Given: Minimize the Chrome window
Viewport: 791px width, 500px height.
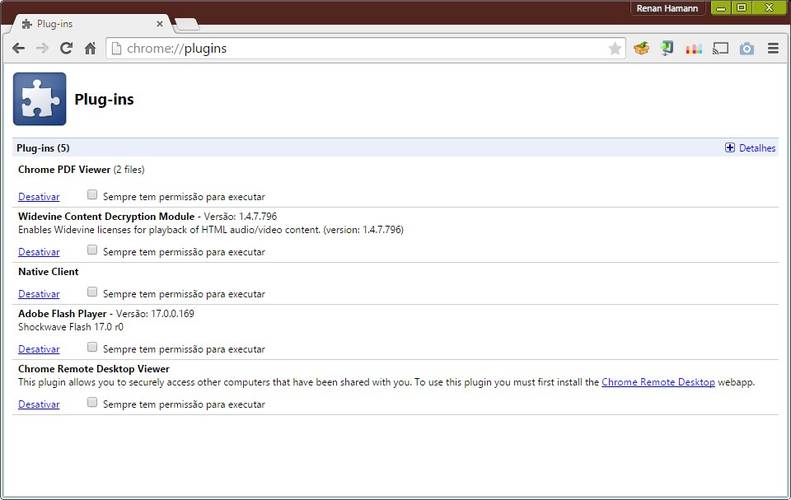Looking at the screenshot, I should [x=721, y=8].
